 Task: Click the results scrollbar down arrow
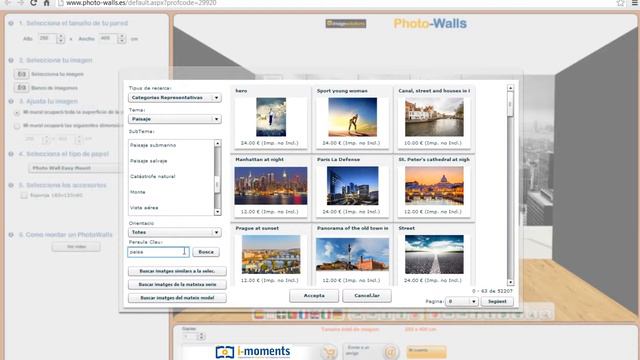[510, 282]
